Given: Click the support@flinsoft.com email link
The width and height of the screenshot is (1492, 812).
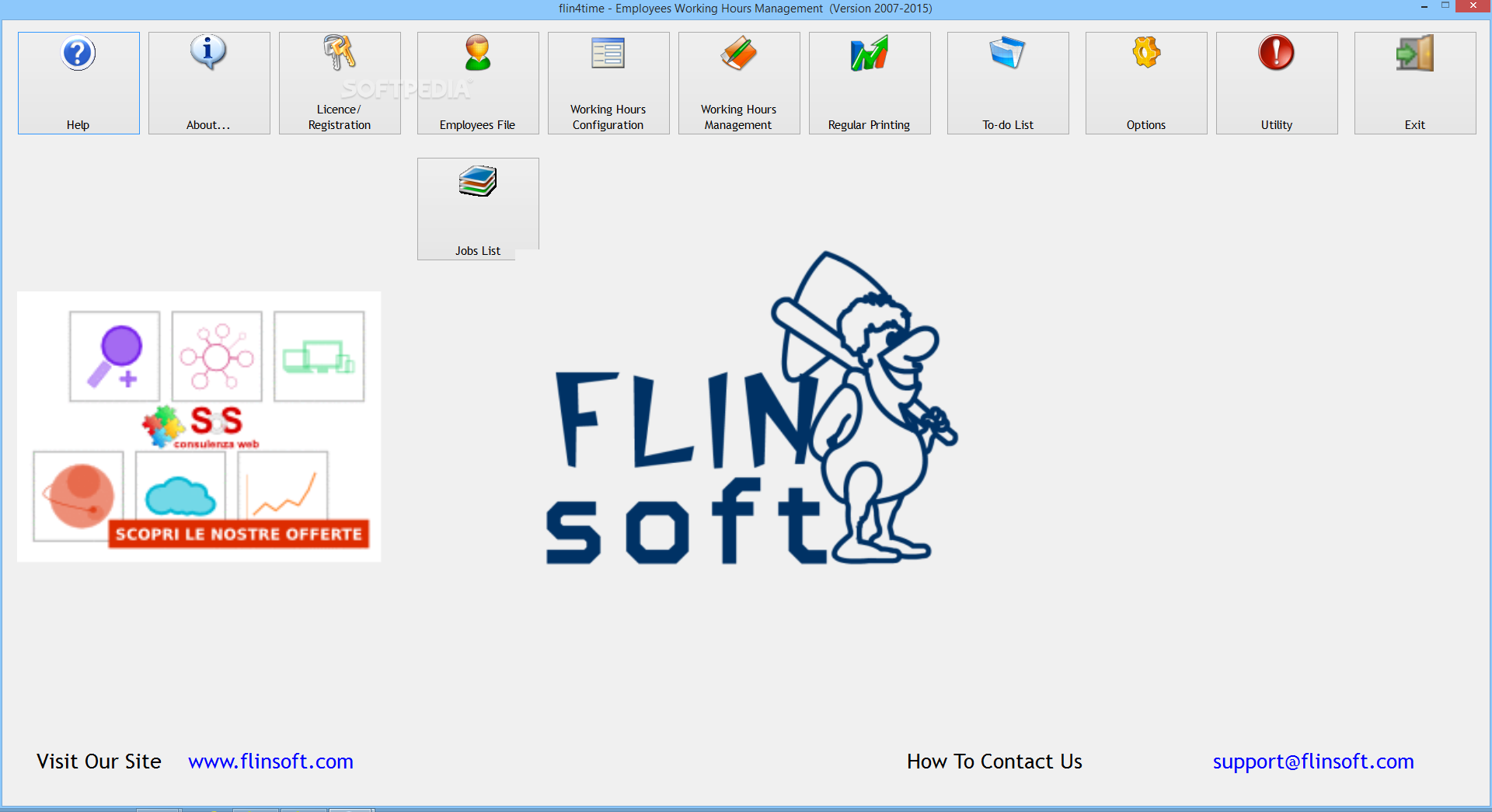Looking at the screenshot, I should tap(1313, 761).
